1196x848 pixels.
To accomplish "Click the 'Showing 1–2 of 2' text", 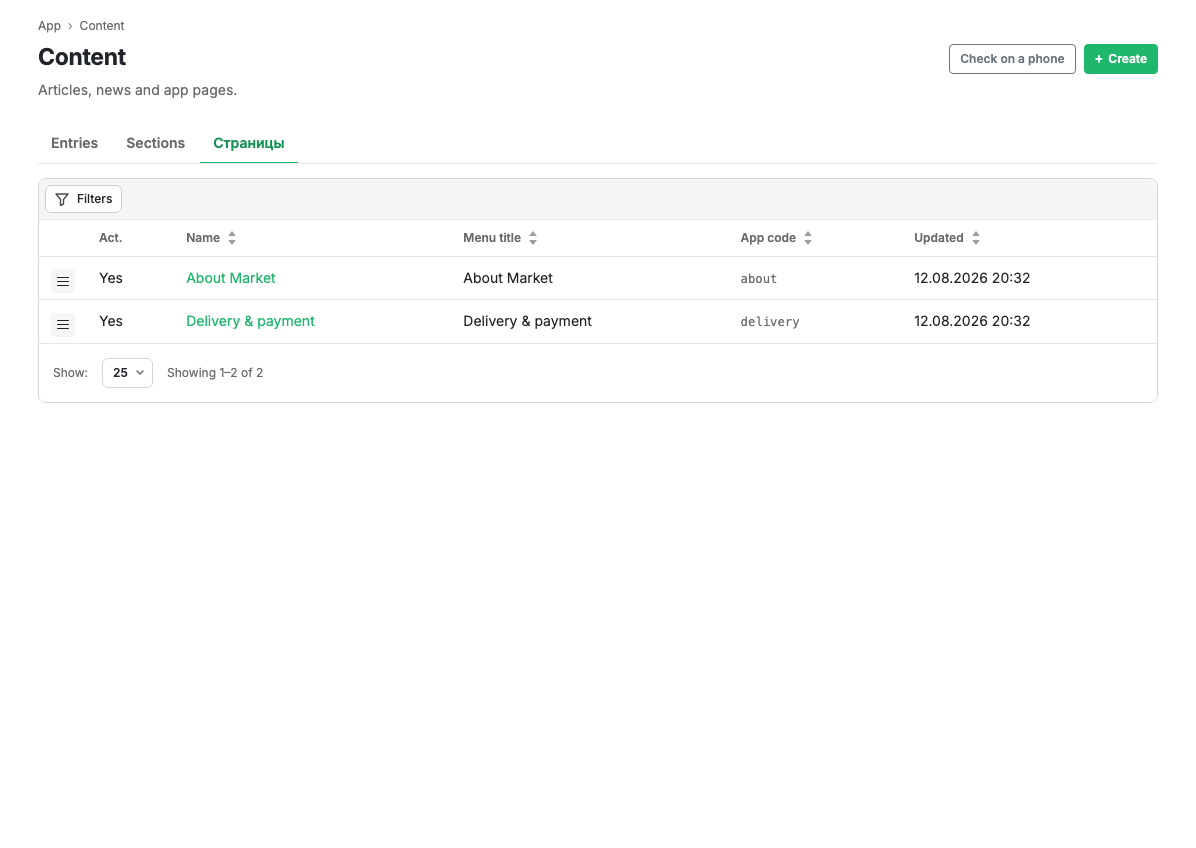I will [x=215, y=373].
